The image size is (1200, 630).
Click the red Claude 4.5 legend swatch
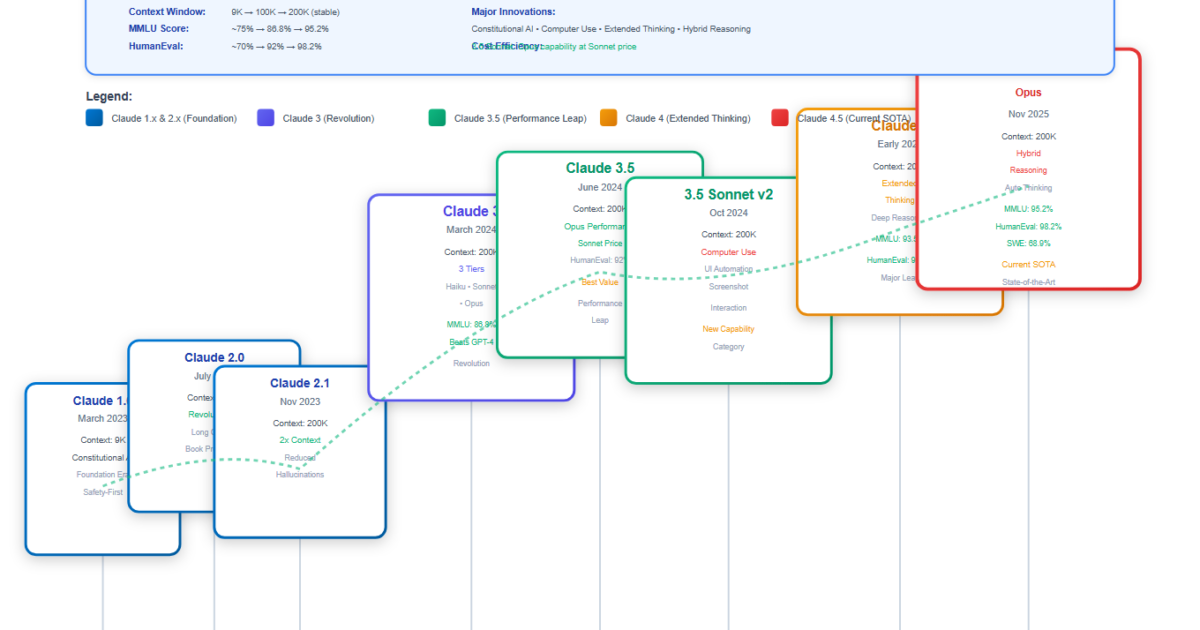(780, 118)
